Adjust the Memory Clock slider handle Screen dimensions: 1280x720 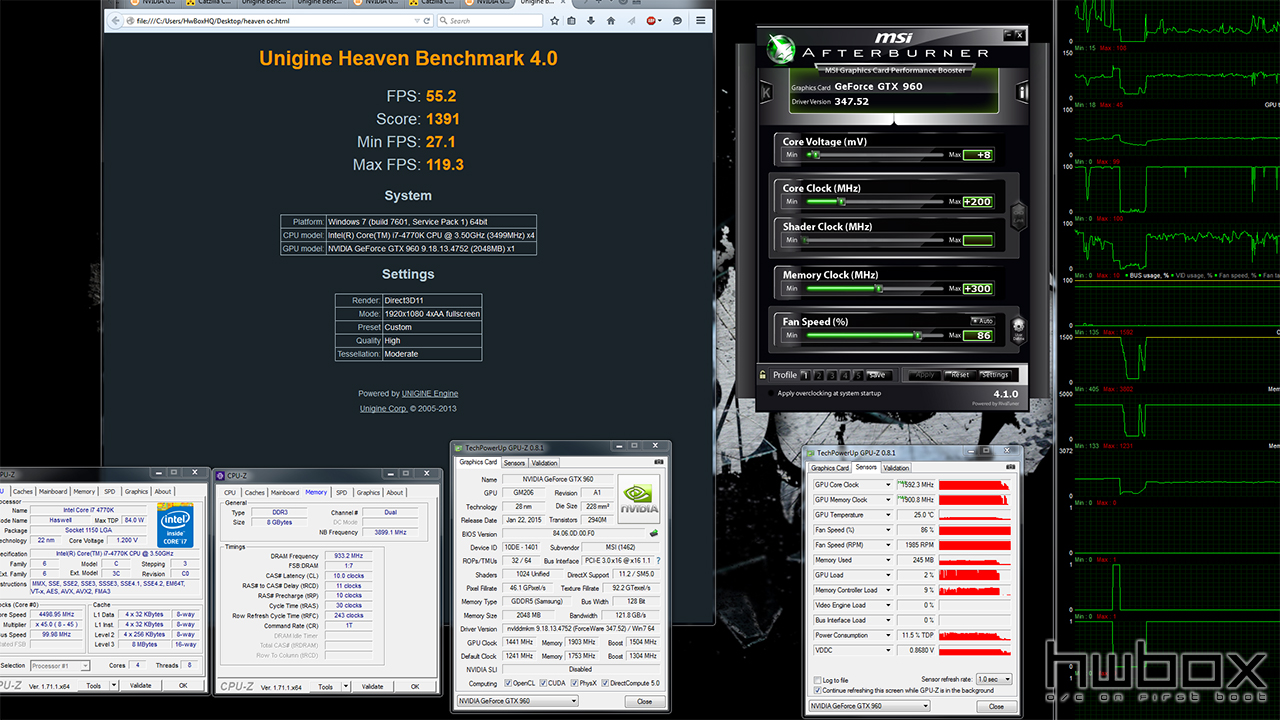click(x=879, y=288)
